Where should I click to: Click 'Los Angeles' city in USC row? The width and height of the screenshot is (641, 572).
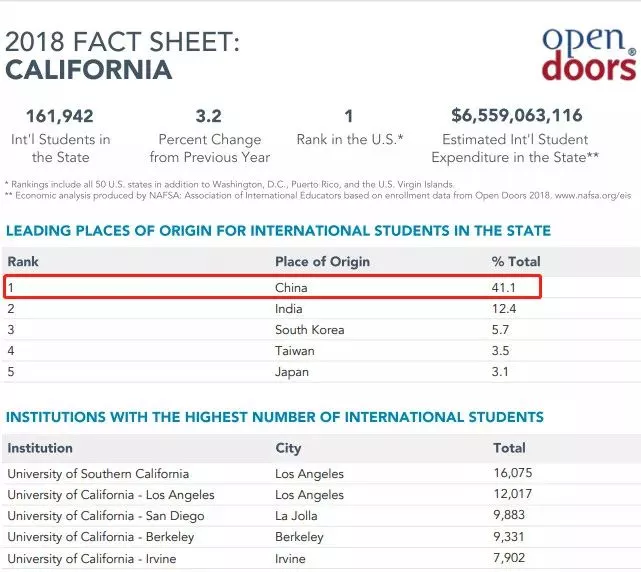(x=309, y=474)
